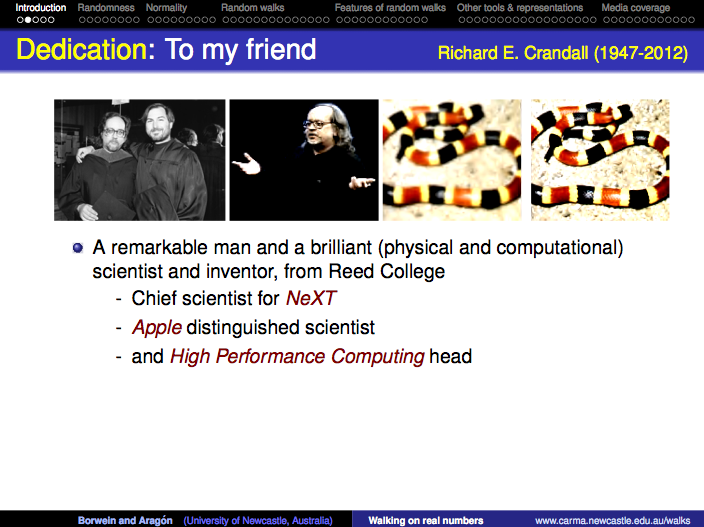
Task: Click the rightmost coral snake image
Action: pos(599,159)
